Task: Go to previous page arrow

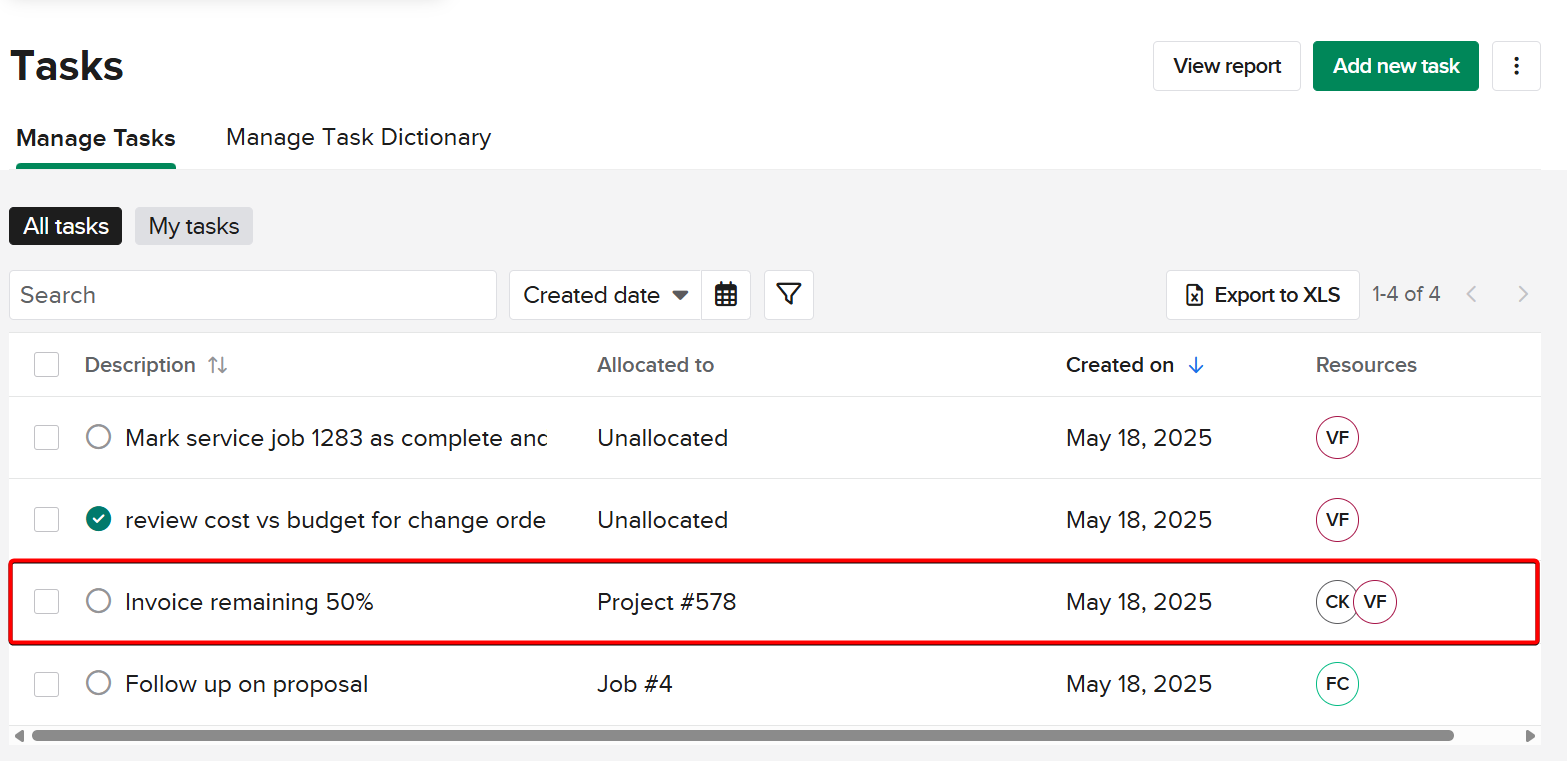Action: tap(1471, 294)
